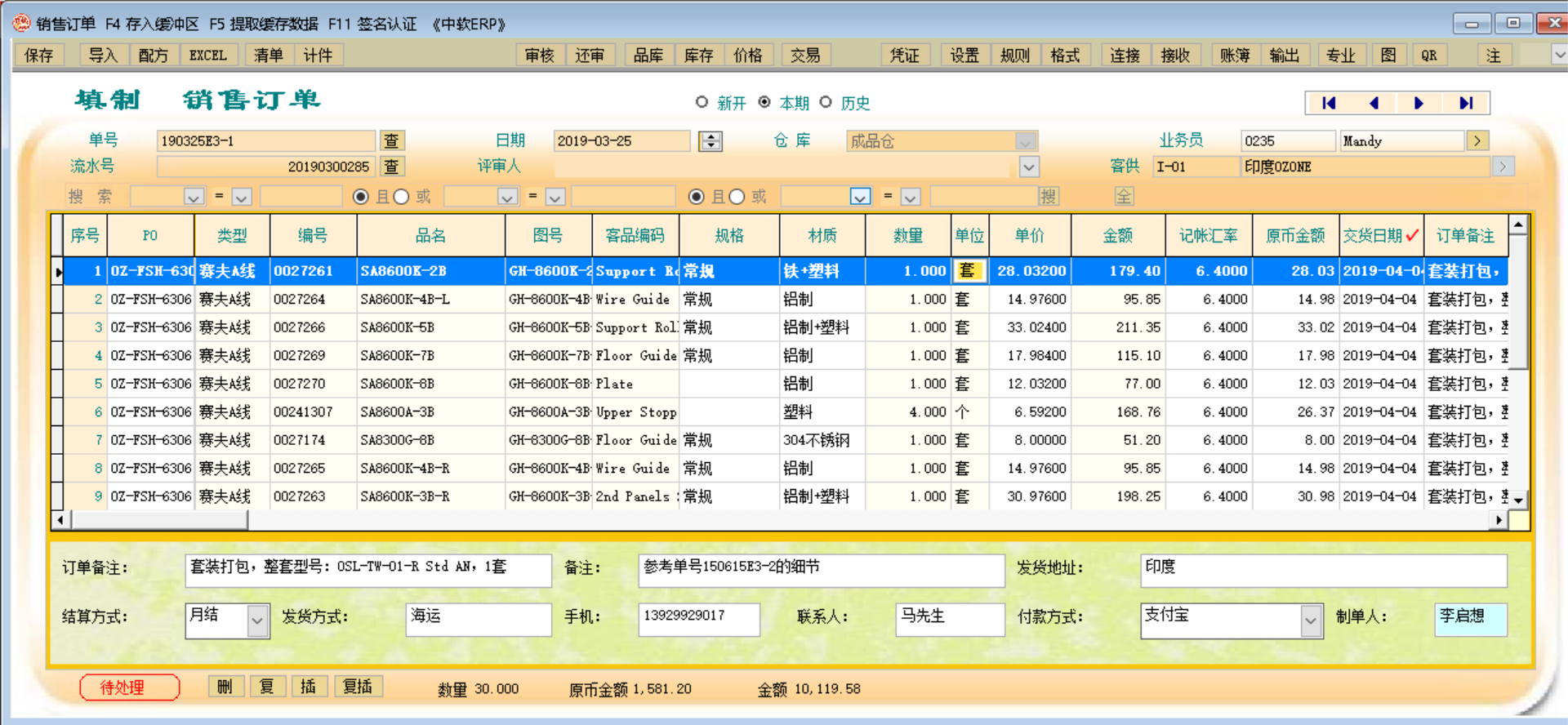The height and width of the screenshot is (725, 1568).
Task: Select cell 00241307 in row 6
Action: tap(313, 412)
